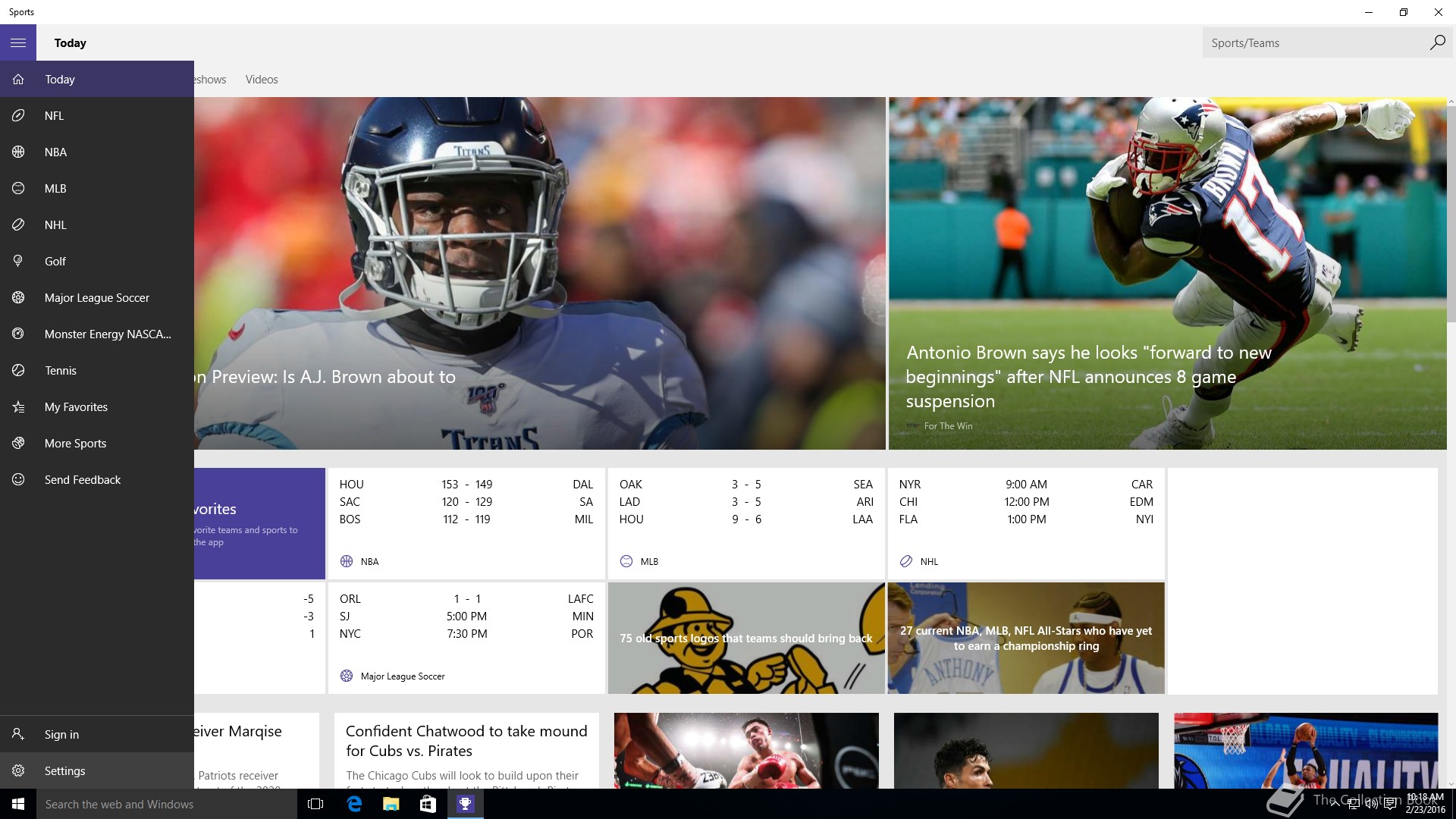Open the Store app from taskbar
This screenshot has height=819, width=1456.
click(428, 804)
